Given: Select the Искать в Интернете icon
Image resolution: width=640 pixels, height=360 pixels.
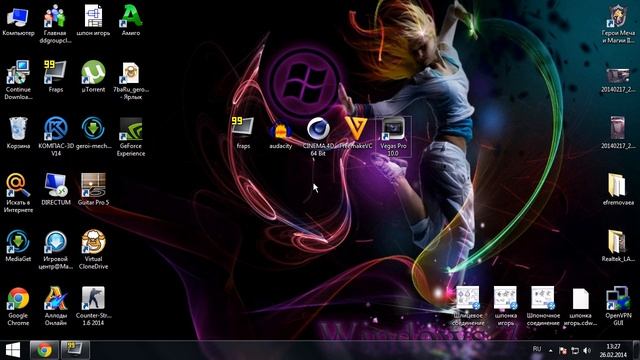Looking at the screenshot, I should [x=18, y=193].
